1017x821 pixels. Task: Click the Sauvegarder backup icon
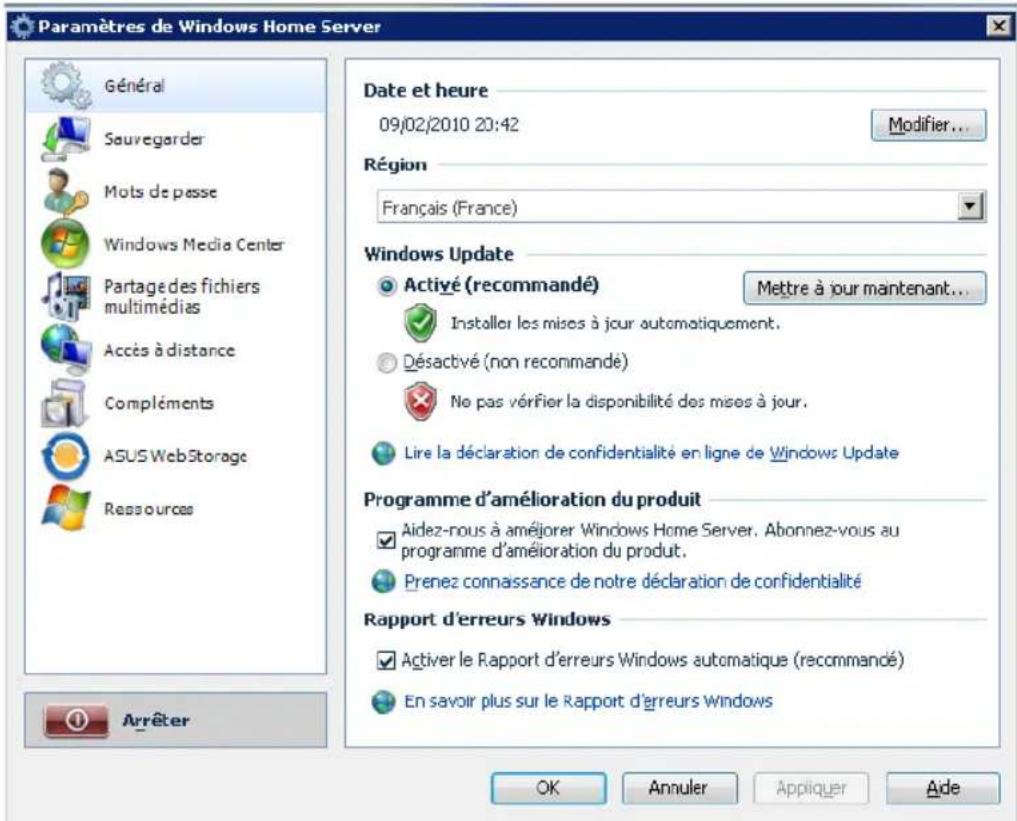(x=66, y=139)
